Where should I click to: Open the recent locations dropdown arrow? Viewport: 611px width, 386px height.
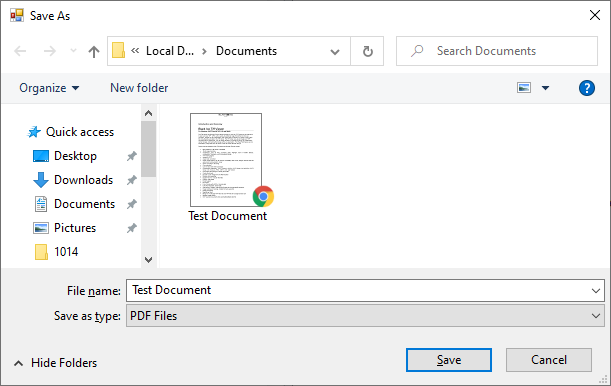73,51
